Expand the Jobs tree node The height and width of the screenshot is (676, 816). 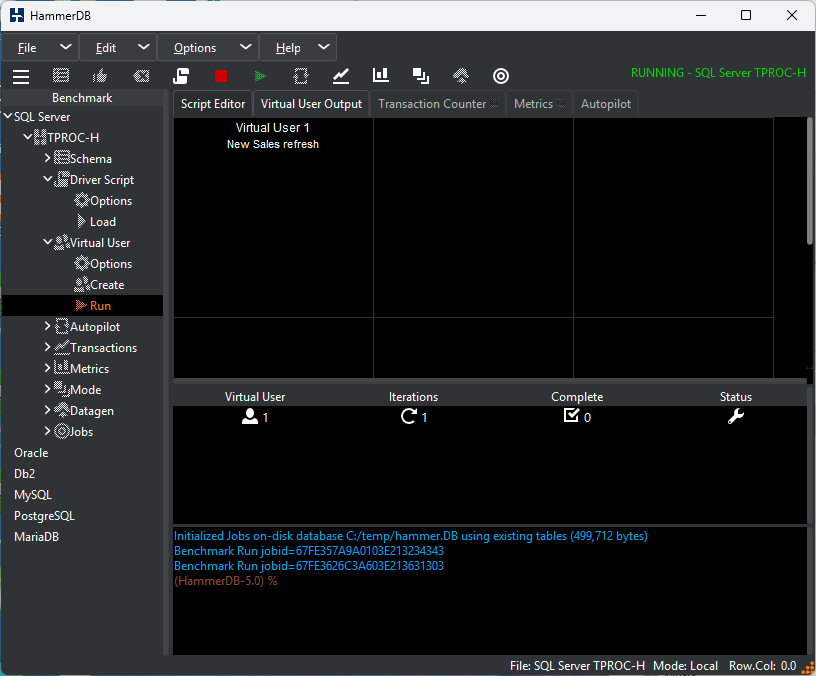(x=47, y=431)
